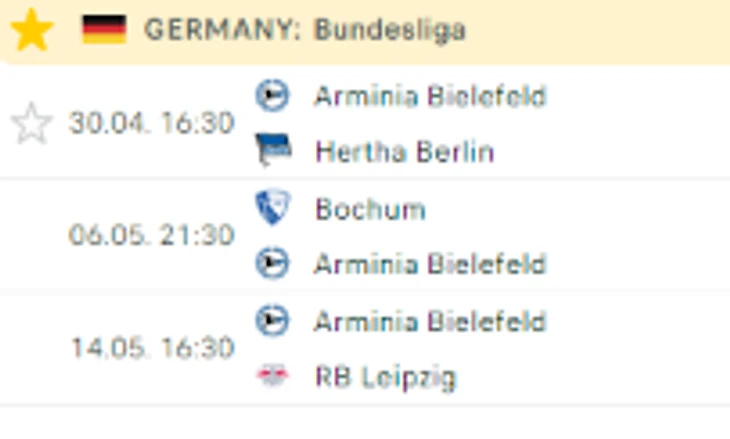730x439 pixels.
Task: Favorite the Arminia Bielefeld vs Hertha Berlin match
Action: [31, 124]
